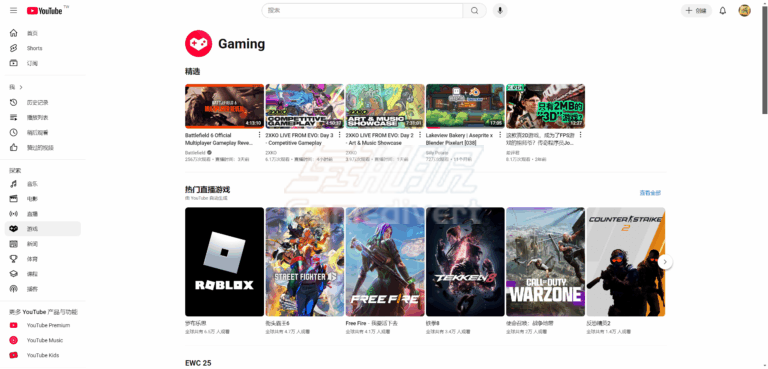
Task: Open more options for 2XKO Day 2 video
Action: 420,135
